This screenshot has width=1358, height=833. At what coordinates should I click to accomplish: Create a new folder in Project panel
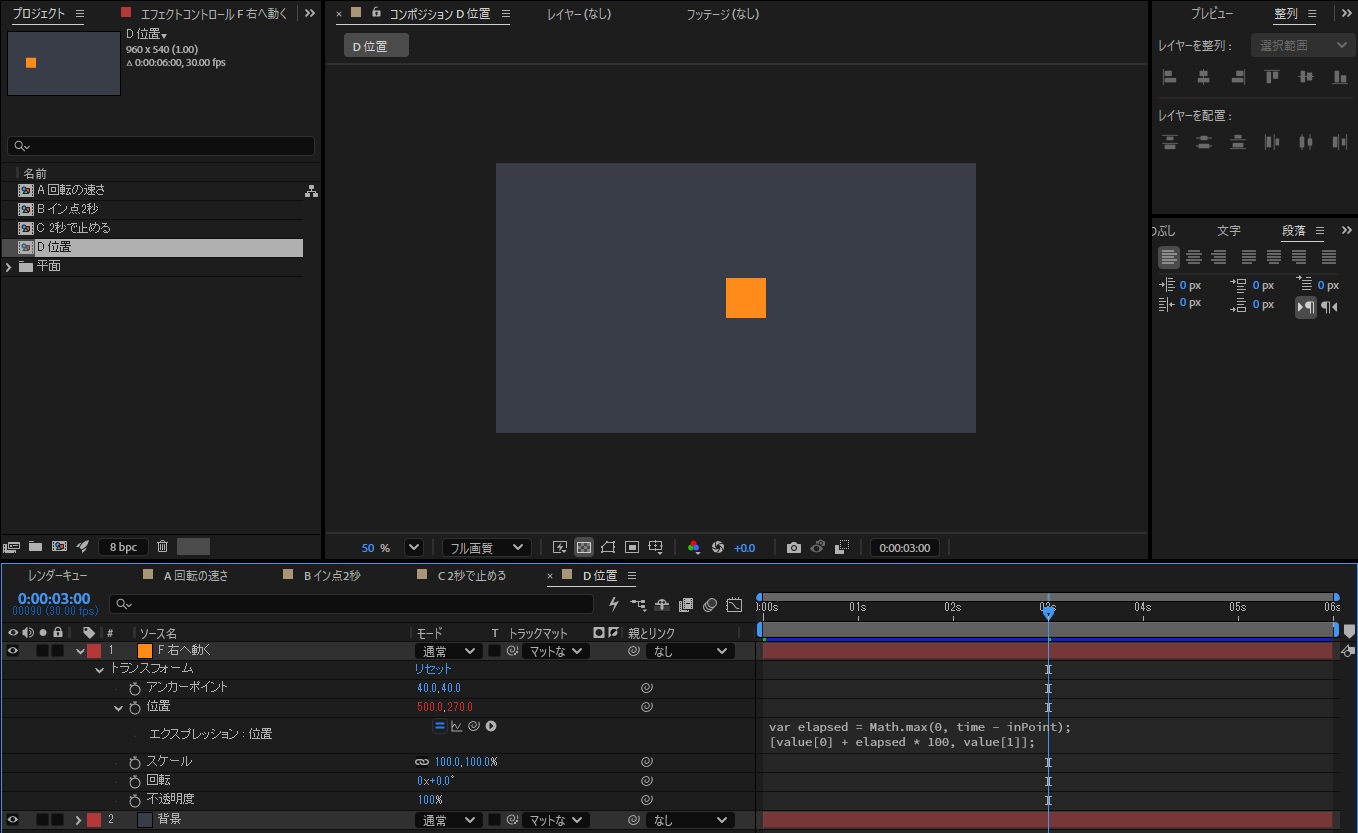coord(36,546)
